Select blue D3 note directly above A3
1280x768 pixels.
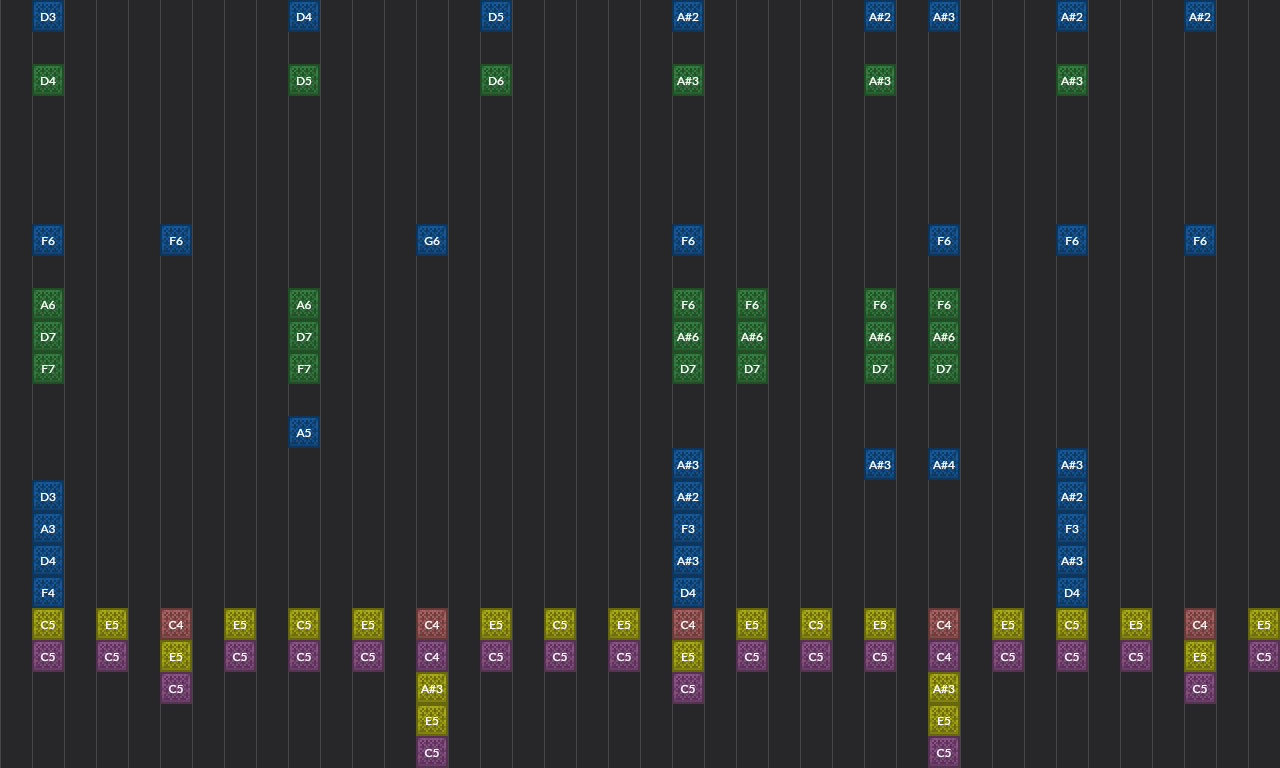click(x=48, y=497)
